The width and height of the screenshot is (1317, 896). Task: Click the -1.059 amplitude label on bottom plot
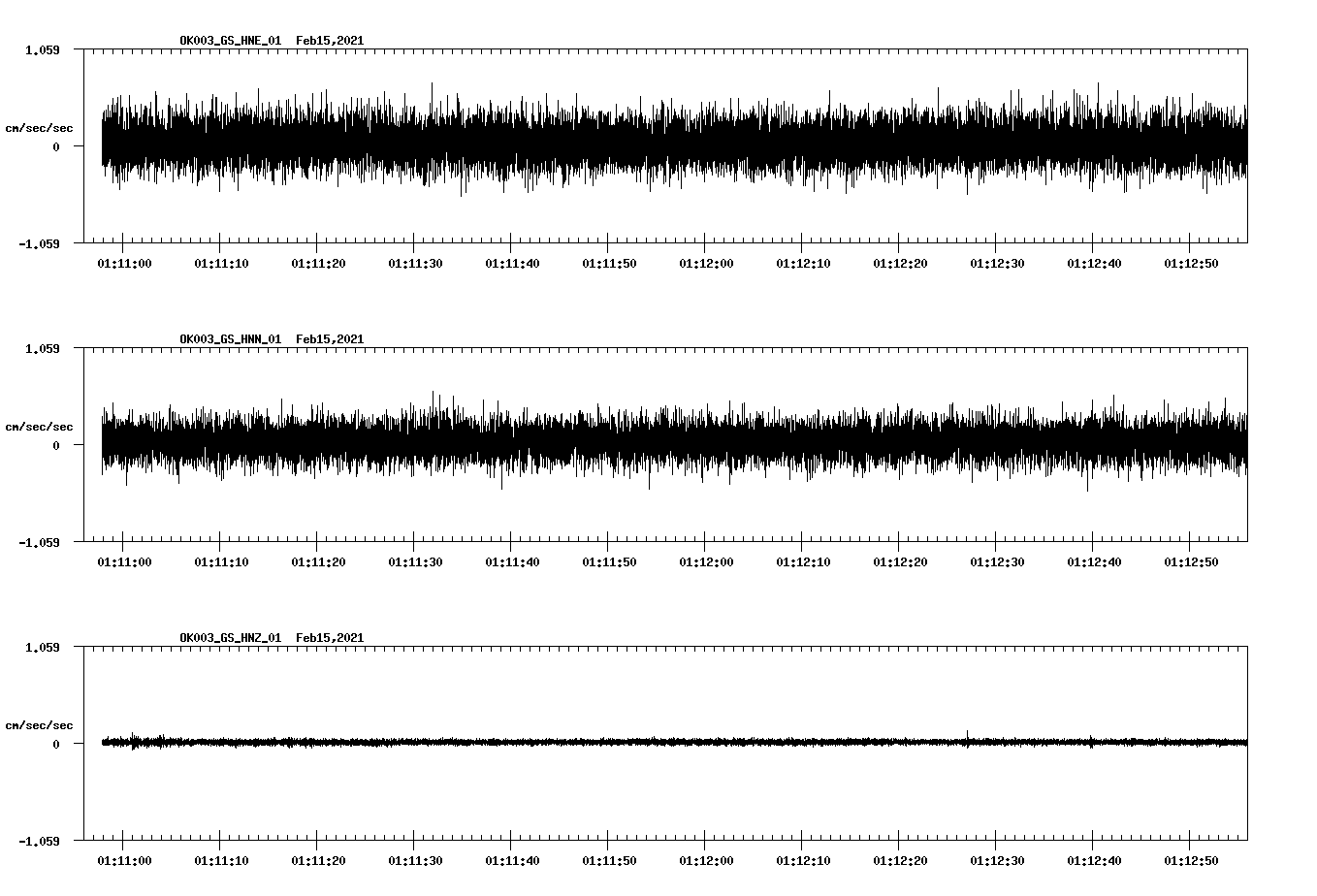pyautogui.click(x=40, y=843)
